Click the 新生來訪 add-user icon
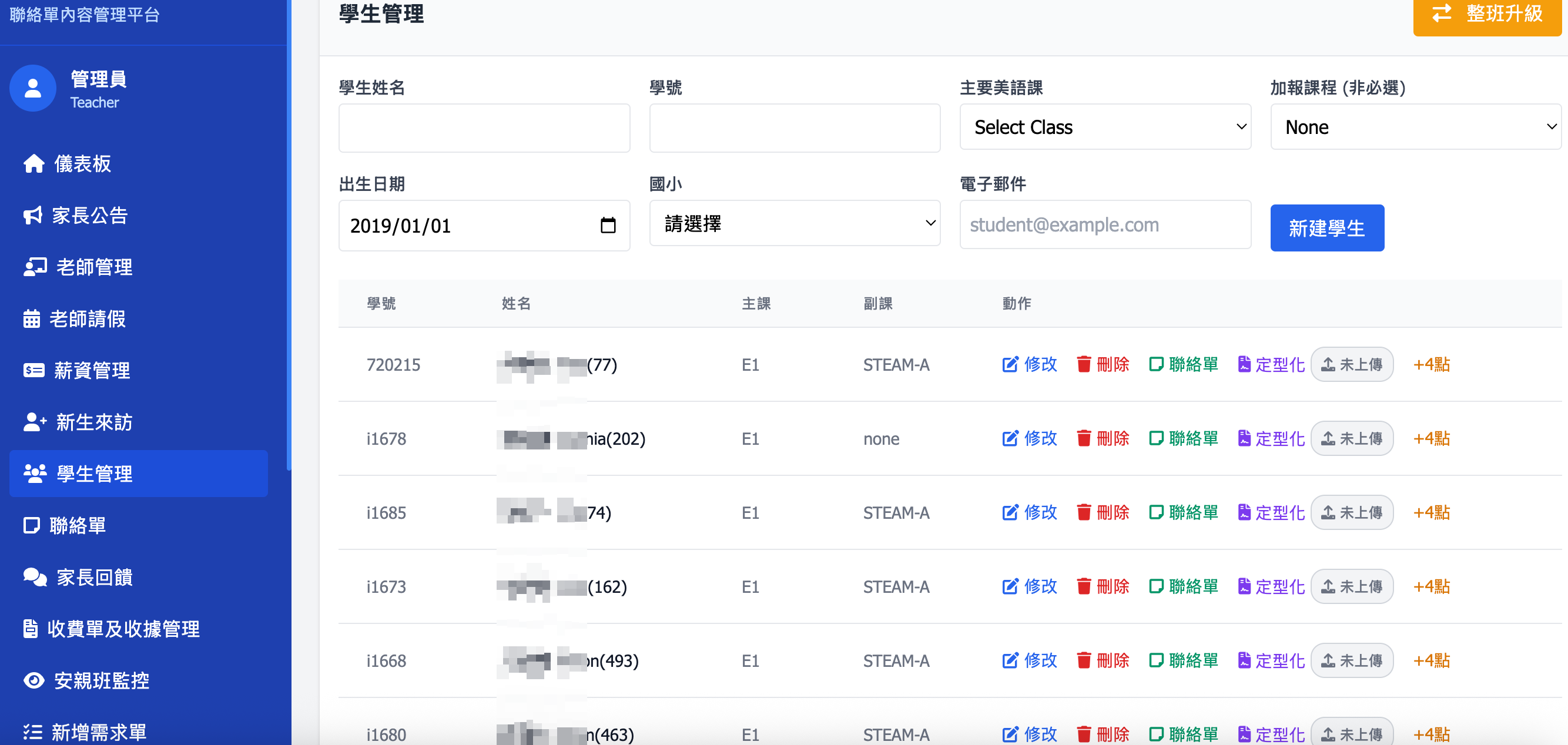The image size is (1568, 745). pos(35,422)
